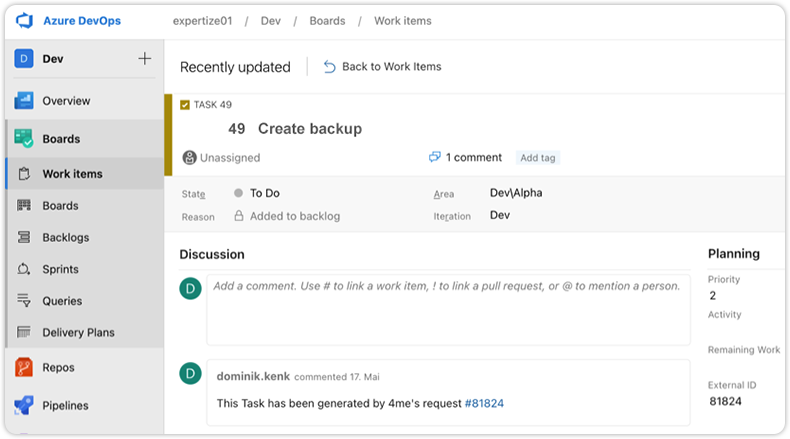The height and width of the screenshot is (439, 790).
Task: Open the expertize01 breadcrumb
Action: (203, 21)
